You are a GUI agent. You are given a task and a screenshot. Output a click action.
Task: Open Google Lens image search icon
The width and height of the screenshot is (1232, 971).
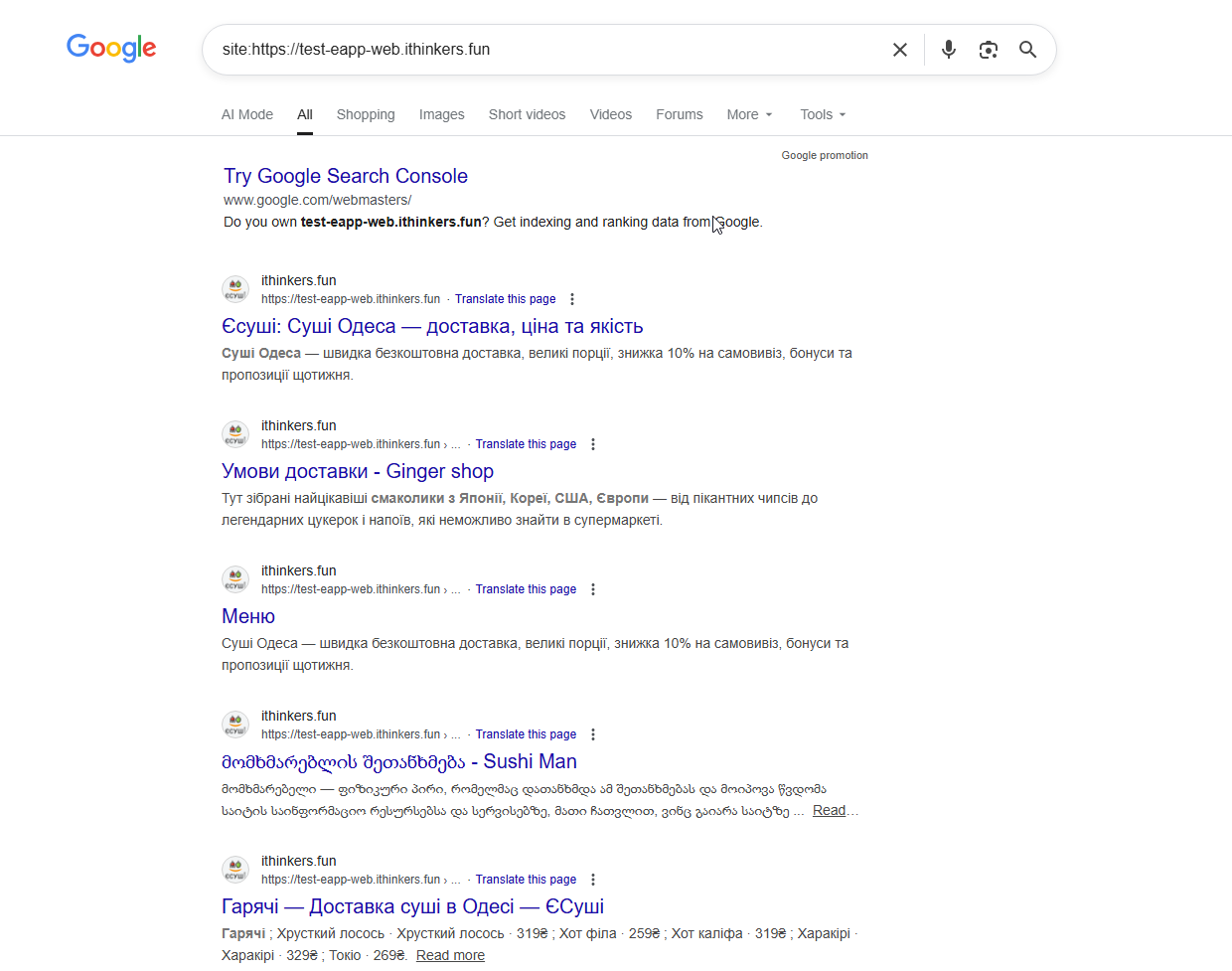[989, 50]
